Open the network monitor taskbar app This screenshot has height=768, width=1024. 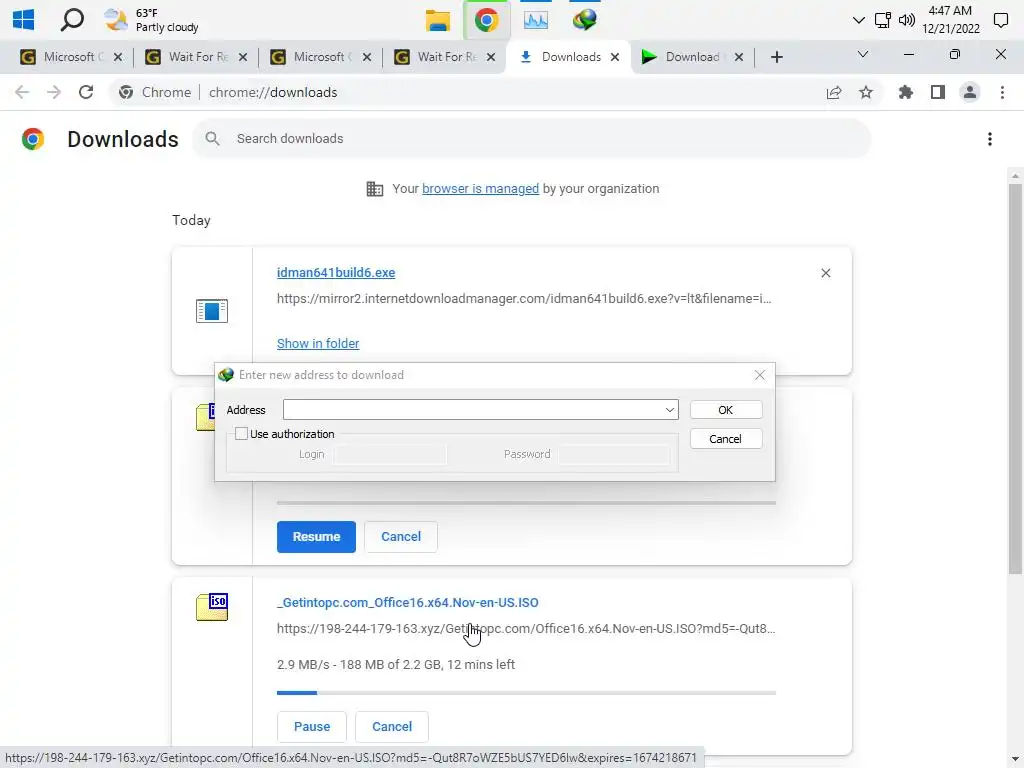coord(536,20)
